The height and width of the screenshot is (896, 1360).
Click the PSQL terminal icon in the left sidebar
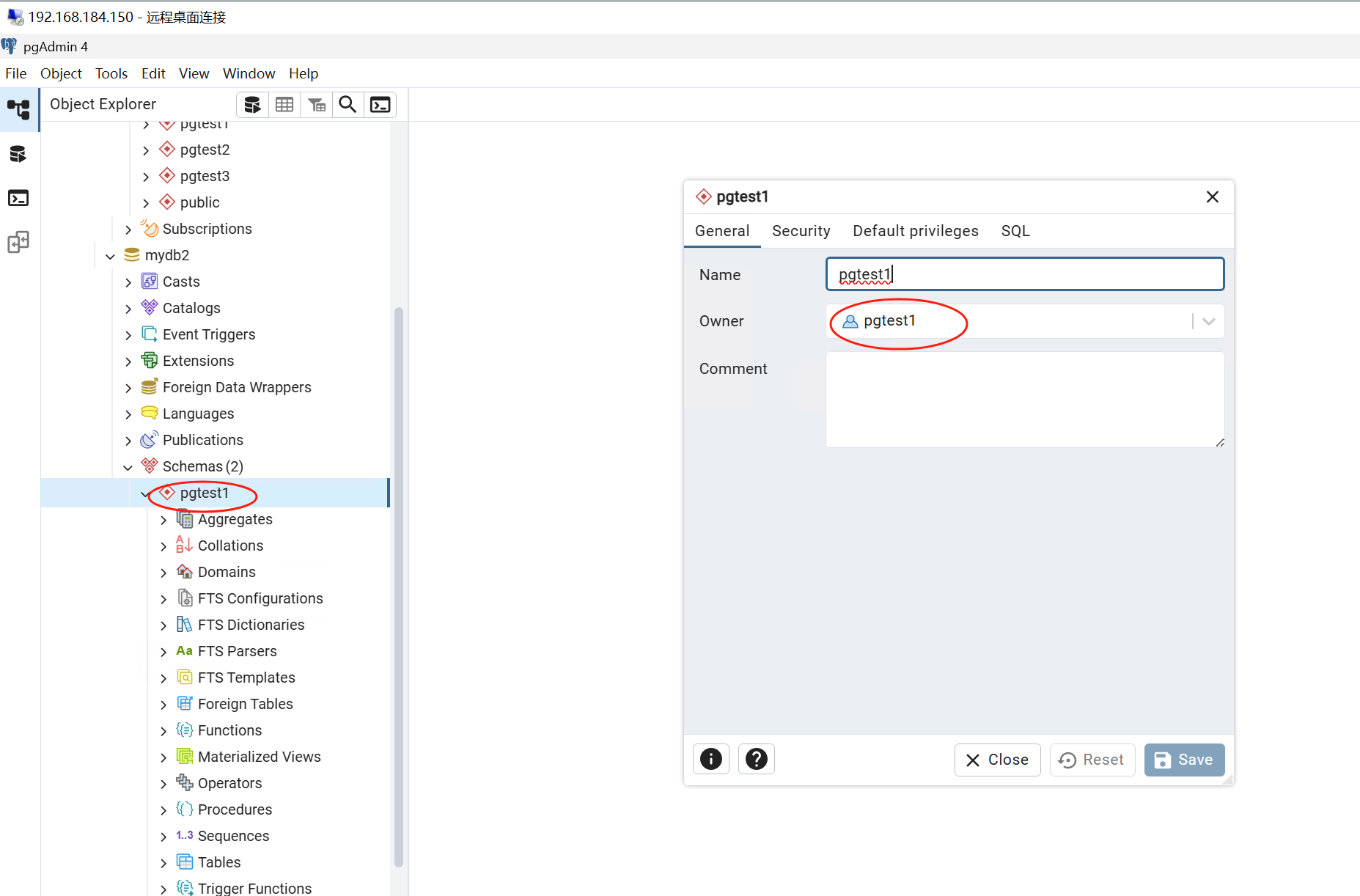click(x=19, y=197)
